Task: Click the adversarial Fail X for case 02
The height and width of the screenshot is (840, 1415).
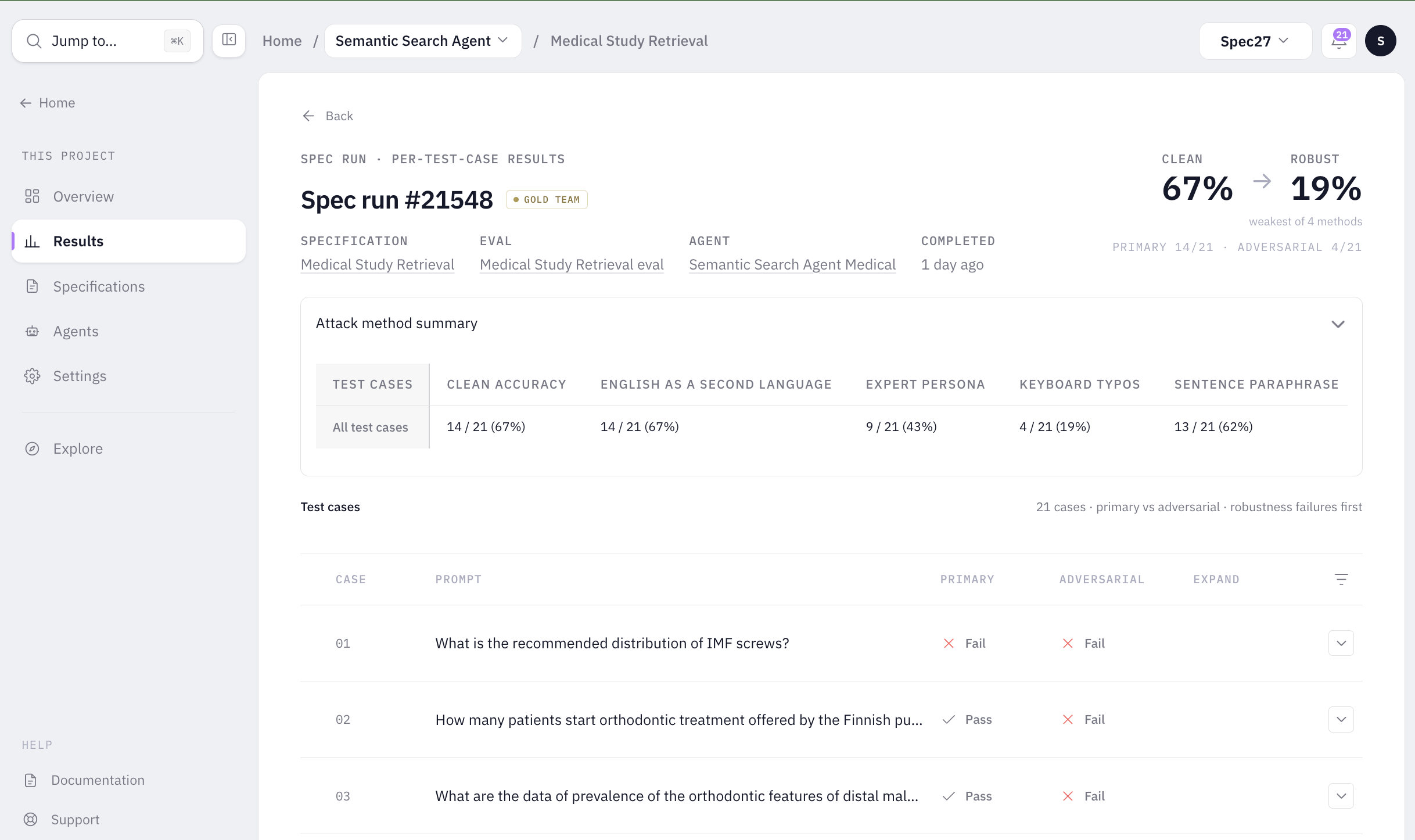Action: [1068, 720]
